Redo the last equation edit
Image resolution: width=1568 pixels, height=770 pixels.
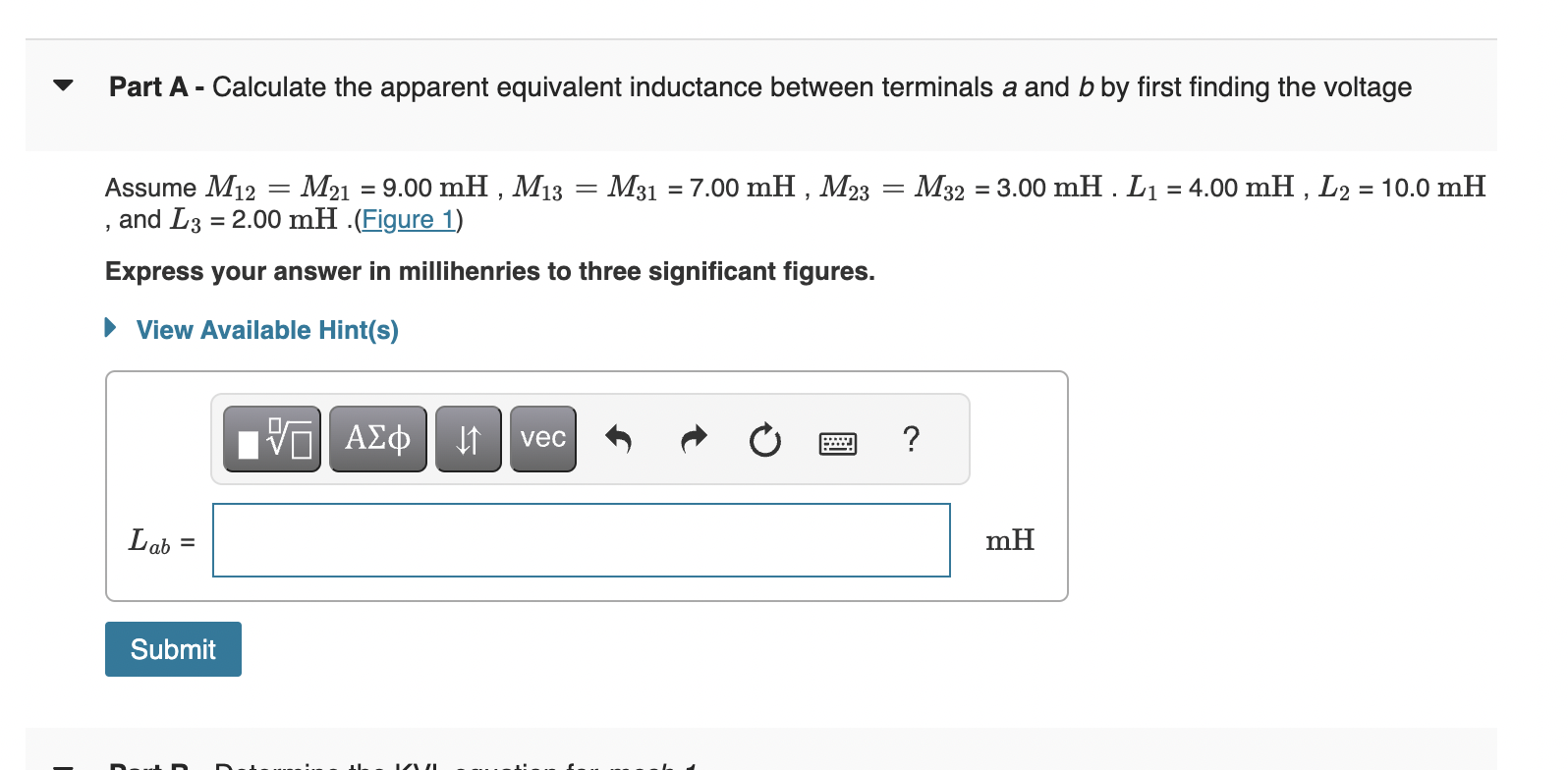coord(693,439)
